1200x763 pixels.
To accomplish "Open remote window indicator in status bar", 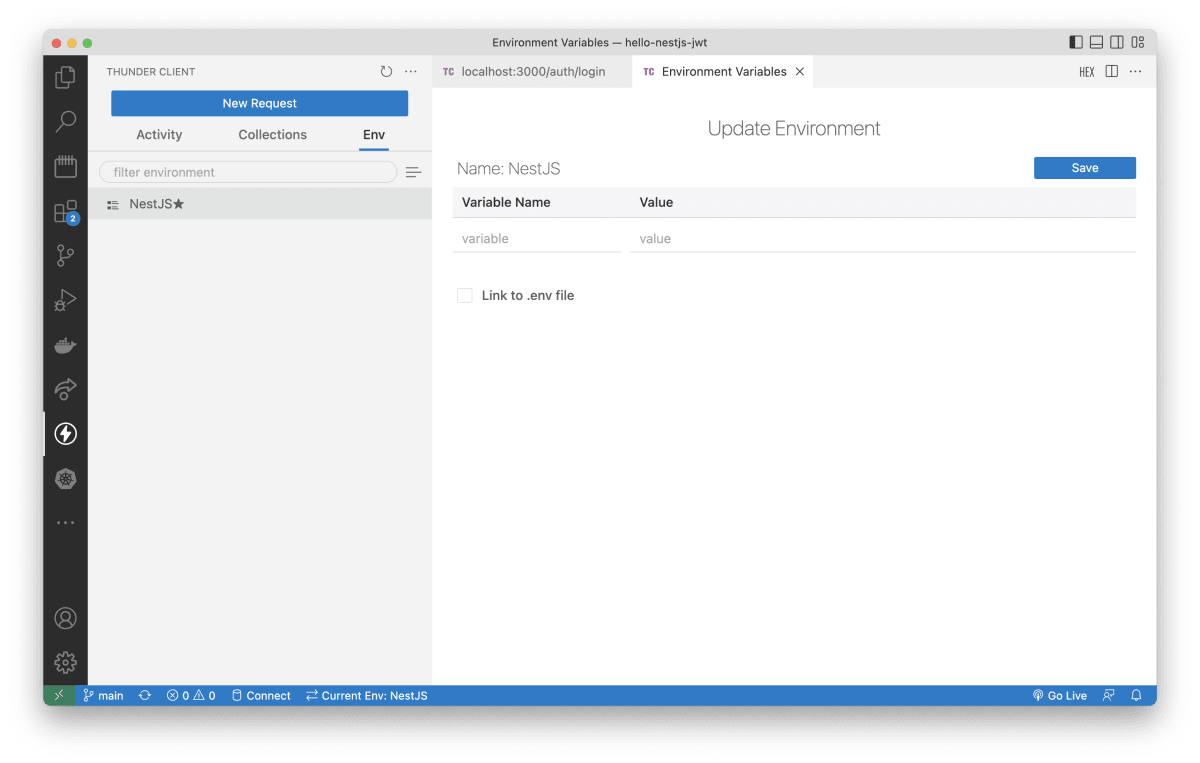I will click(59, 695).
